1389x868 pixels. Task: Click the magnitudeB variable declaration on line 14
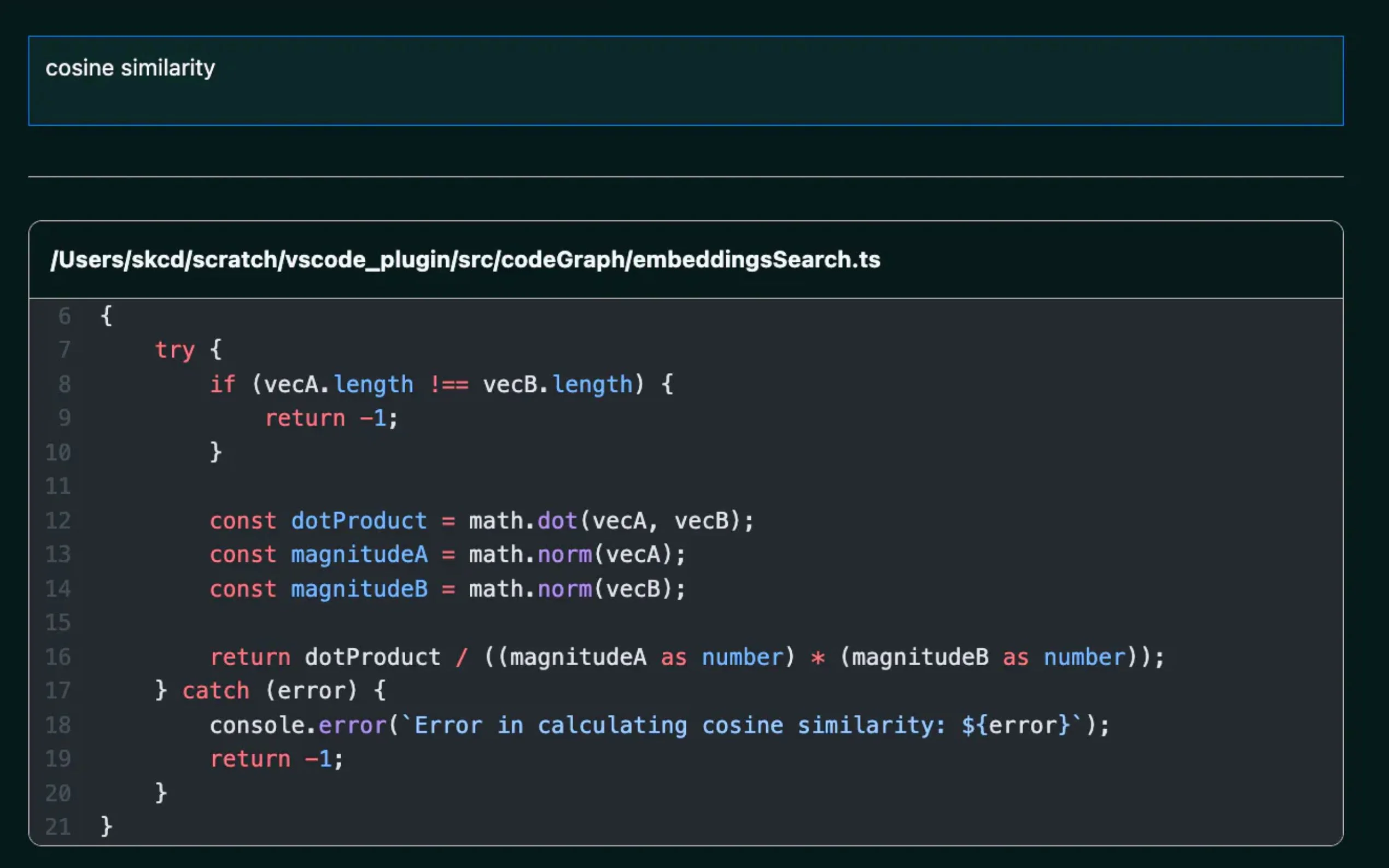tap(359, 589)
